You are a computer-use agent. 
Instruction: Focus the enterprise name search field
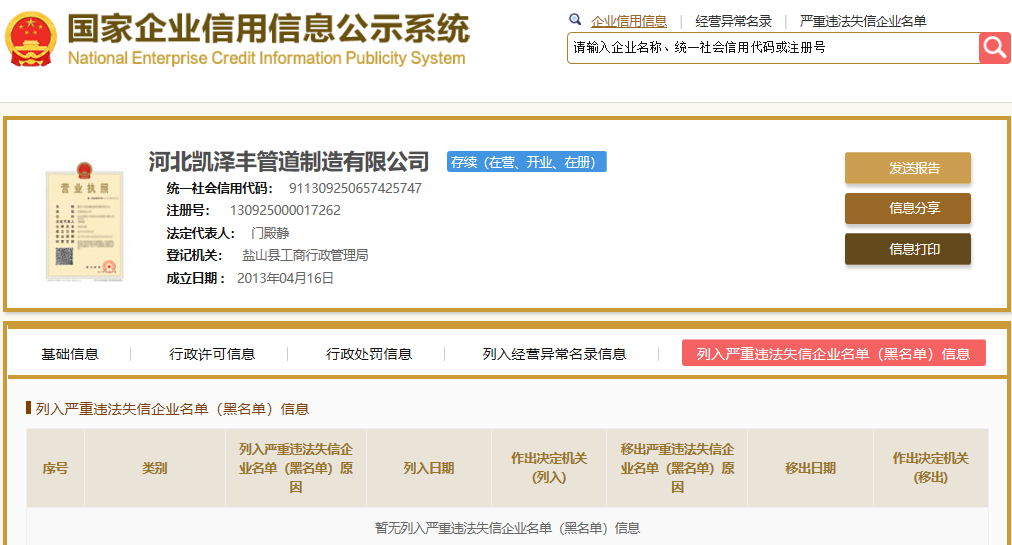coord(773,48)
